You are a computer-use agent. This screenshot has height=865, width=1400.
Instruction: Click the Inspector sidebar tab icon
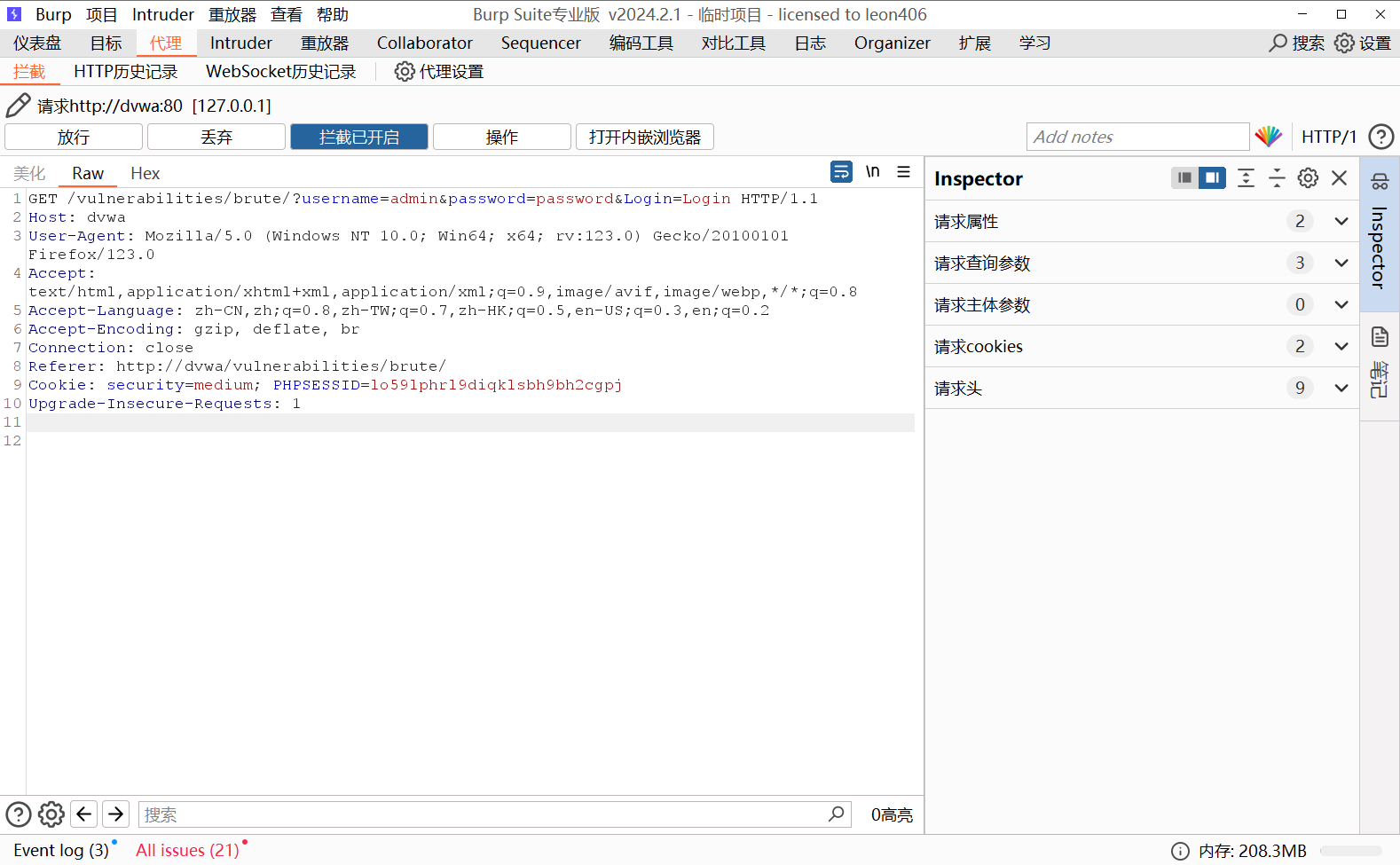coord(1380,182)
